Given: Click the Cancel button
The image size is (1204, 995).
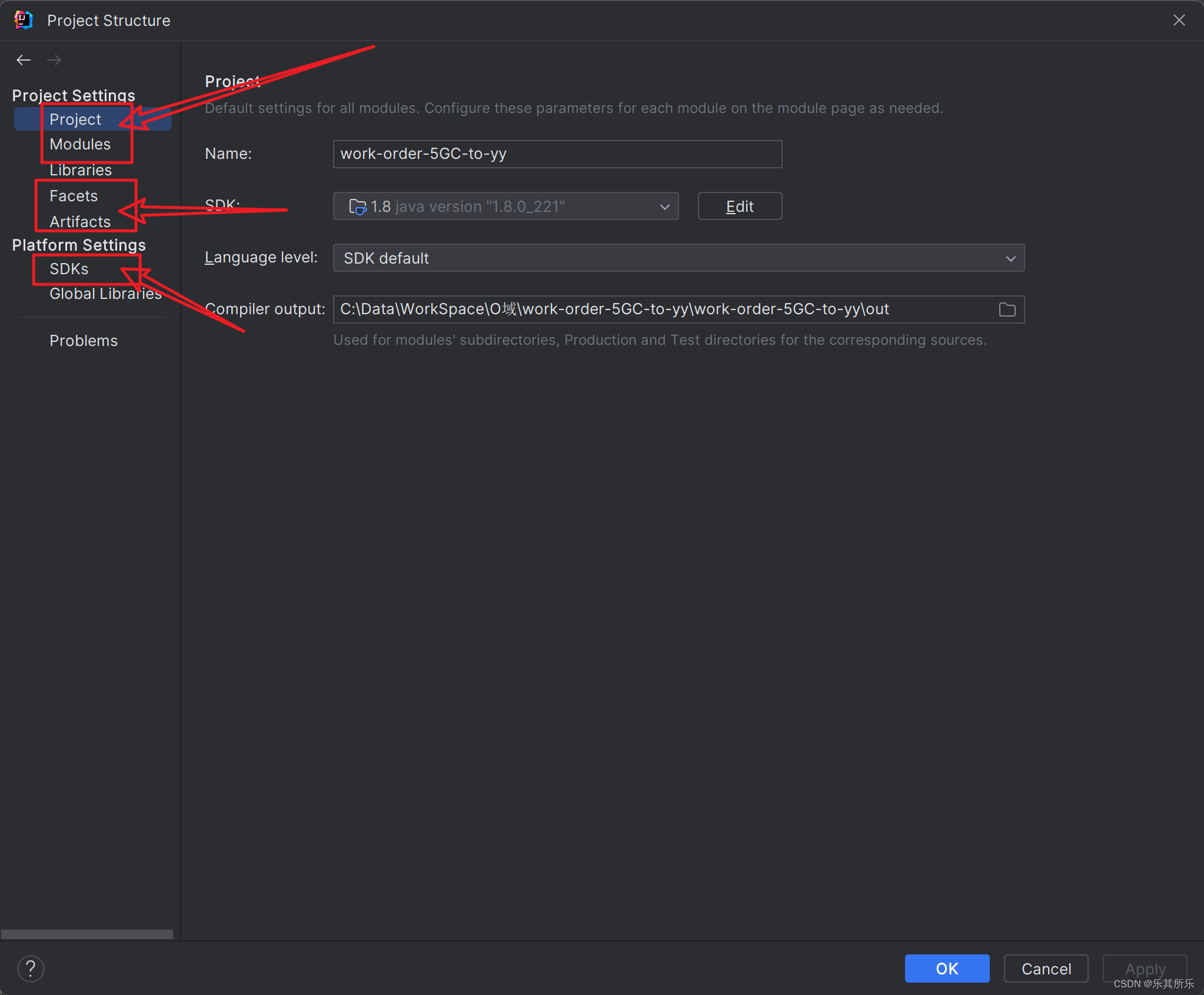Looking at the screenshot, I should [x=1046, y=969].
